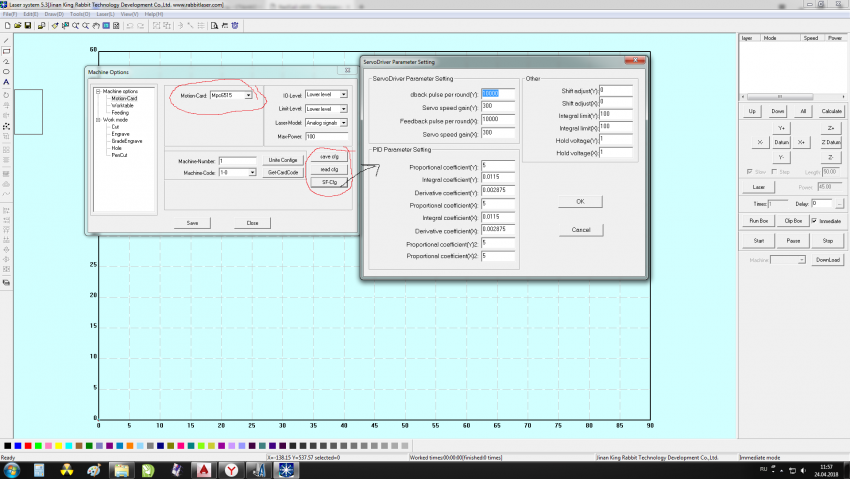Viewport: 850px width, 479px height.
Task: Select the text tool A
Action: pos(6,82)
